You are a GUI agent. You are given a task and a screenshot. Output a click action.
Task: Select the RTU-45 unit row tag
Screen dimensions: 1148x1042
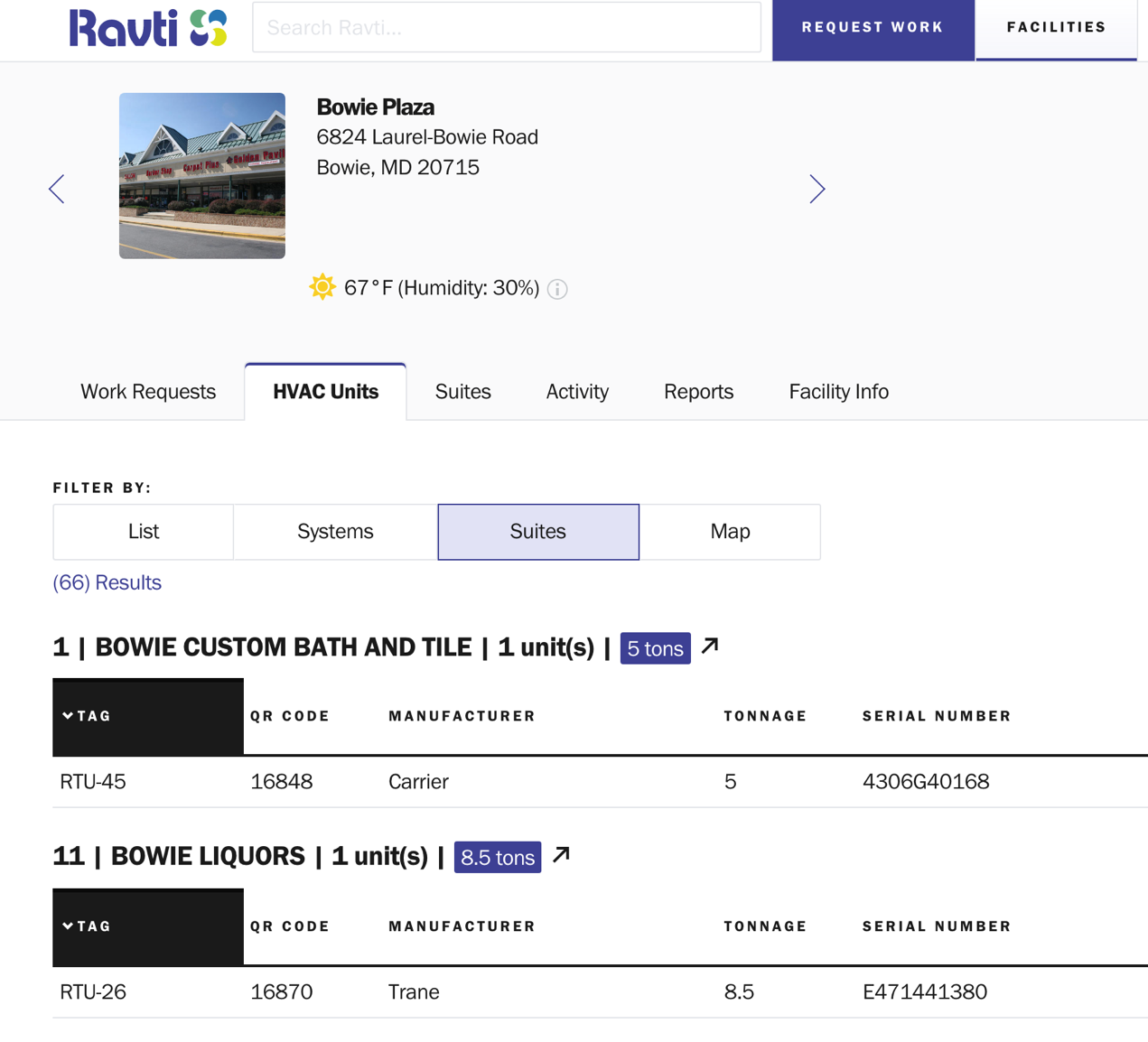[x=93, y=782]
